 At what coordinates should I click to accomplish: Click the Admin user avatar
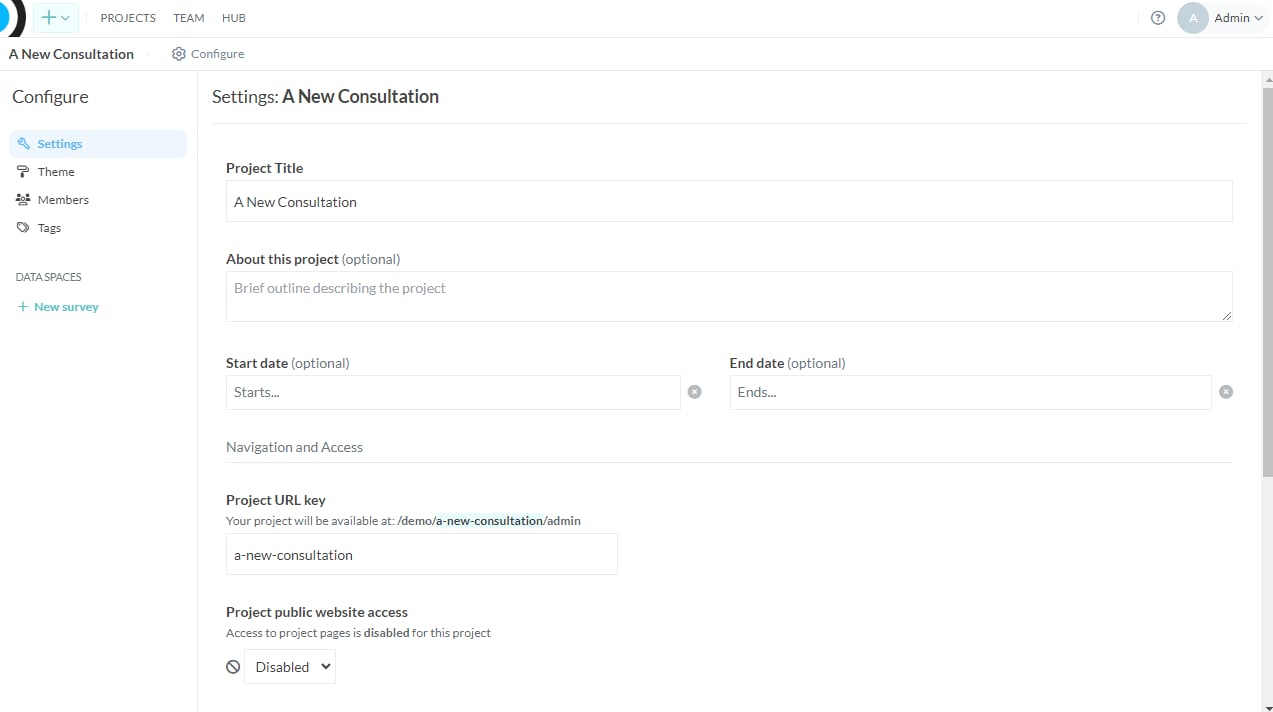pos(1193,18)
